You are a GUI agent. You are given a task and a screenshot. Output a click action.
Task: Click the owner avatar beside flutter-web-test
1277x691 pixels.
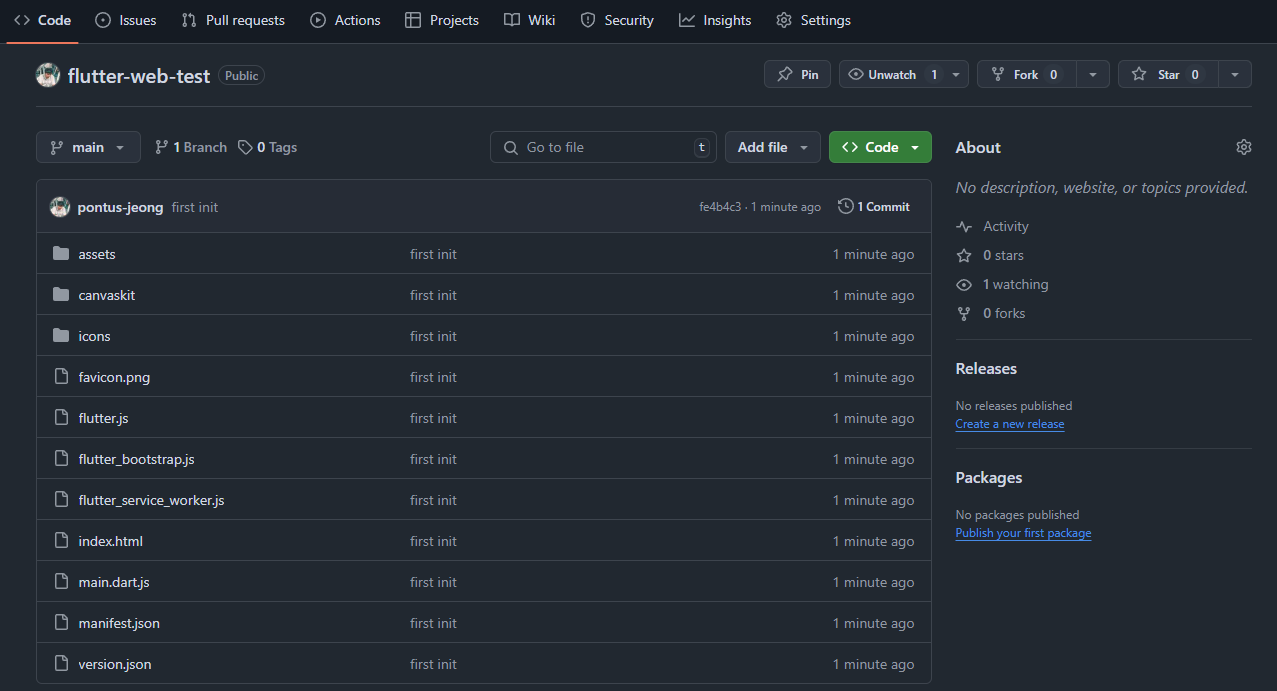point(48,75)
